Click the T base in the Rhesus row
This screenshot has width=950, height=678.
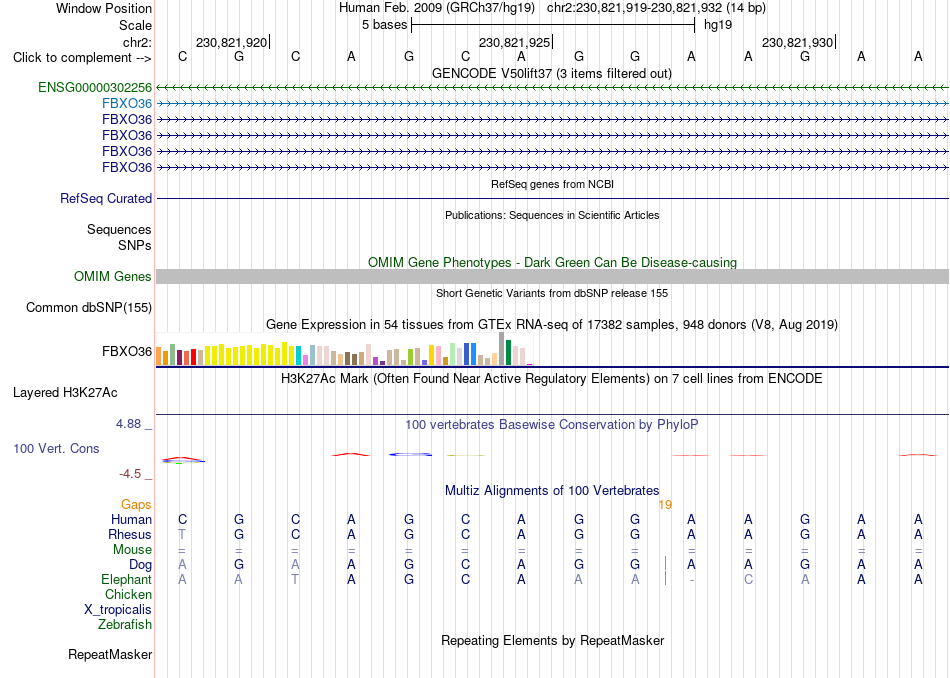pyautogui.click(x=182, y=535)
